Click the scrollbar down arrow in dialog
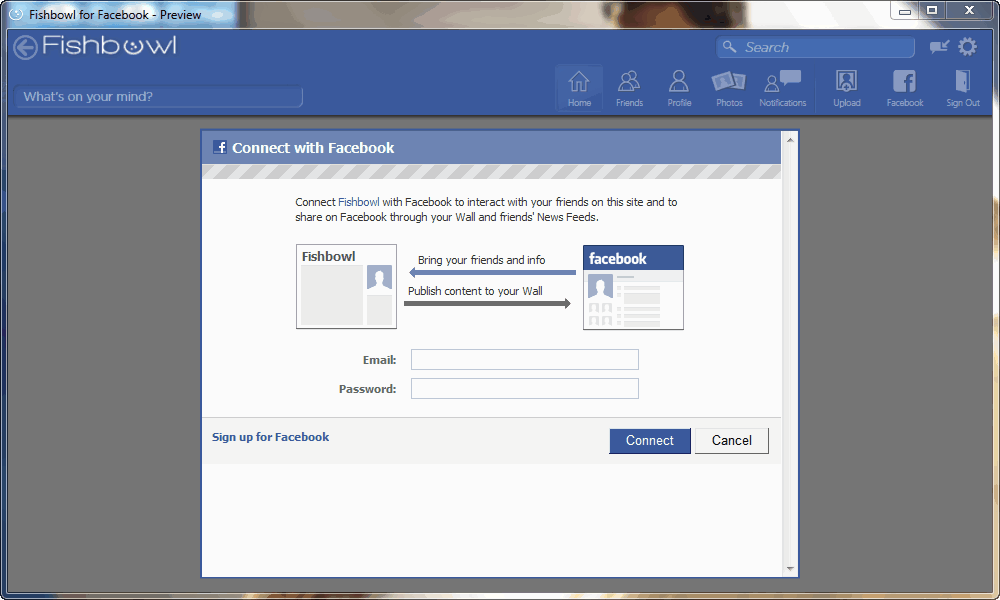The height and width of the screenshot is (600, 1000). [790, 568]
